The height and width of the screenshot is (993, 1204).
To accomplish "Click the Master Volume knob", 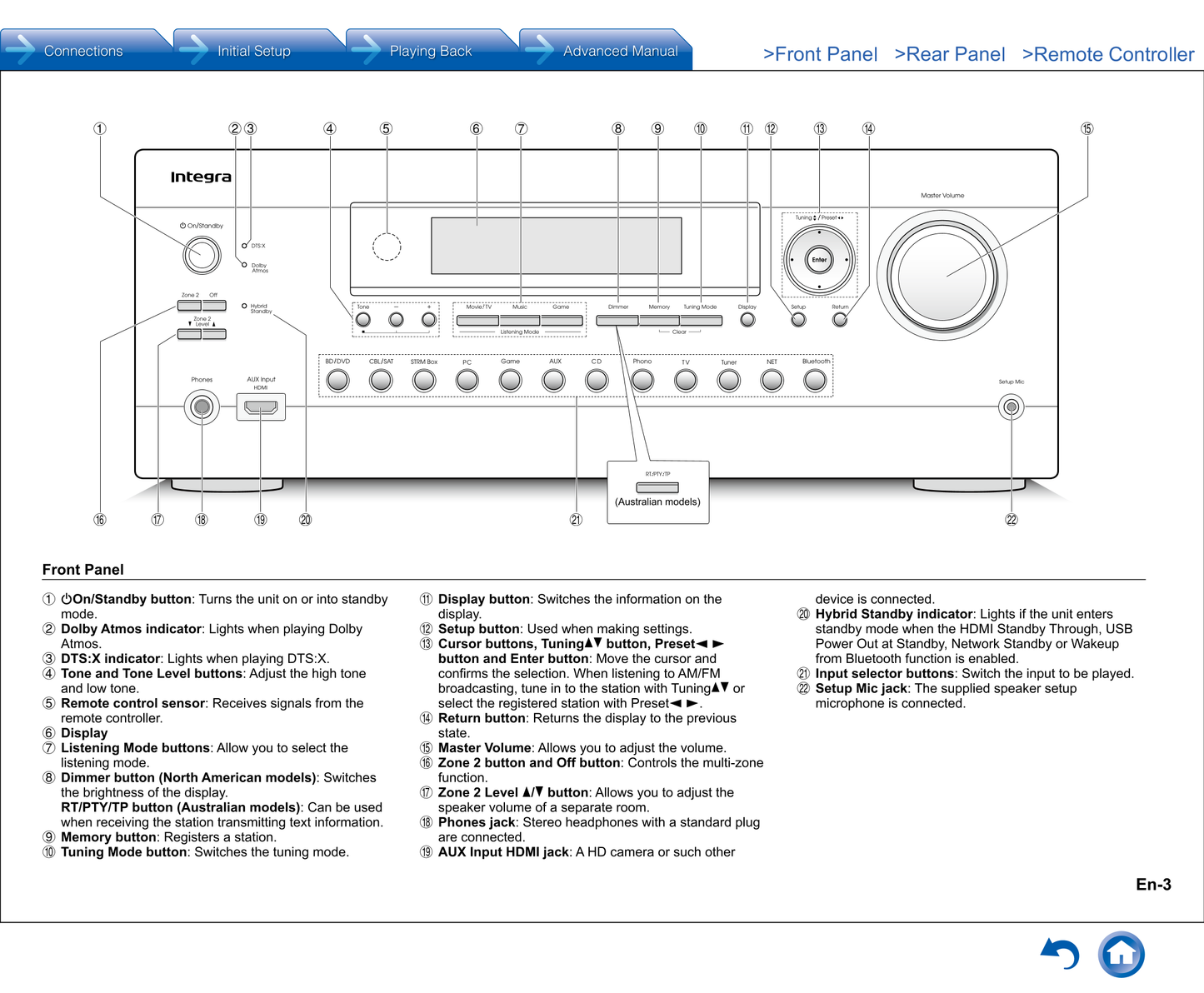I will (x=942, y=275).
